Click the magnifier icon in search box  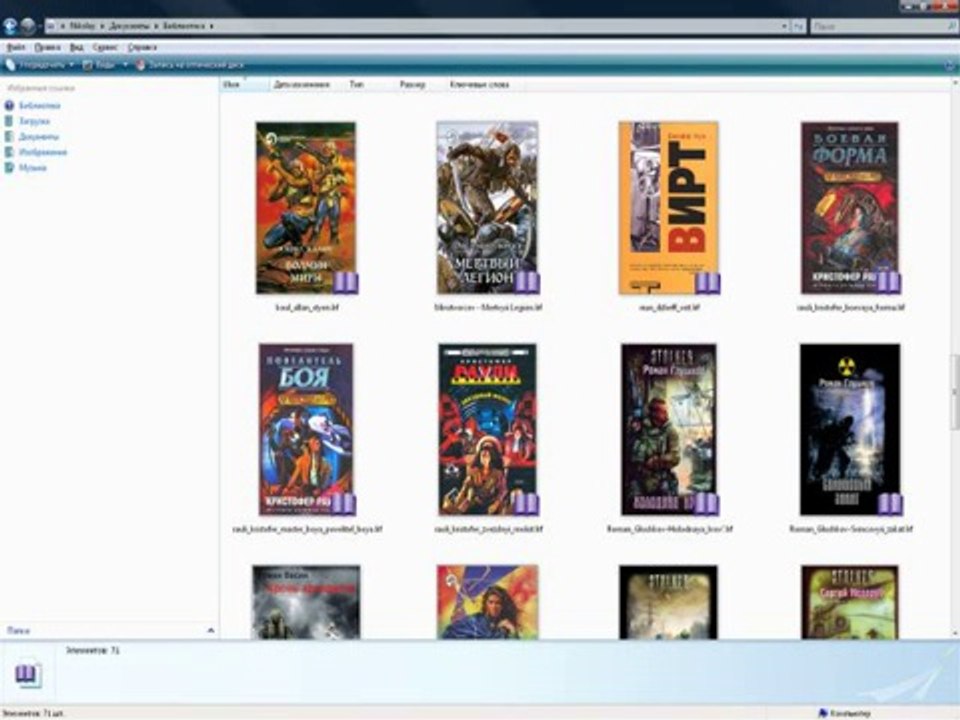pyautogui.click(x=951, y=26)
